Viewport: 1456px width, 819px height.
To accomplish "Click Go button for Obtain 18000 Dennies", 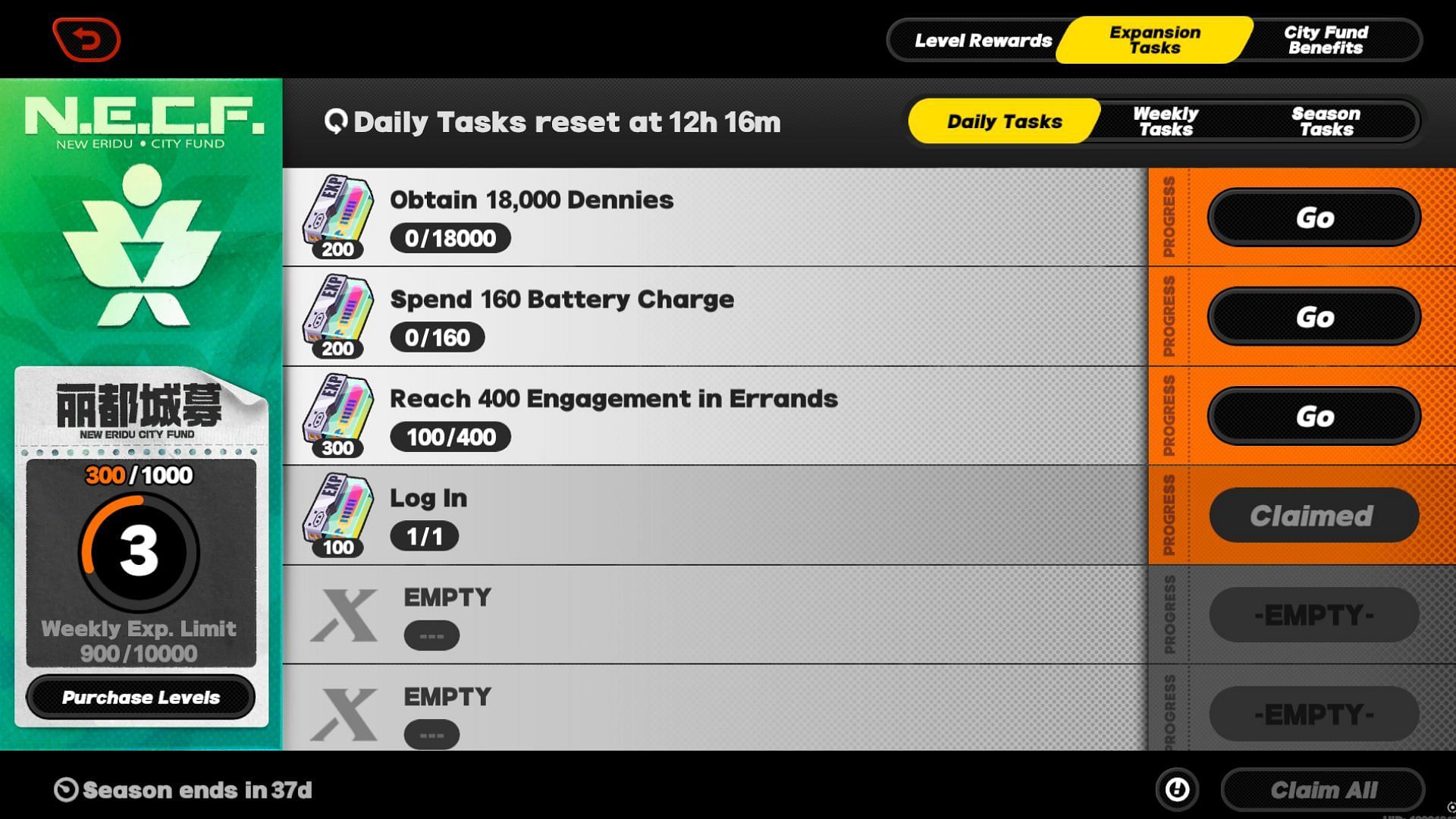I will click(x=1314, y=218).
